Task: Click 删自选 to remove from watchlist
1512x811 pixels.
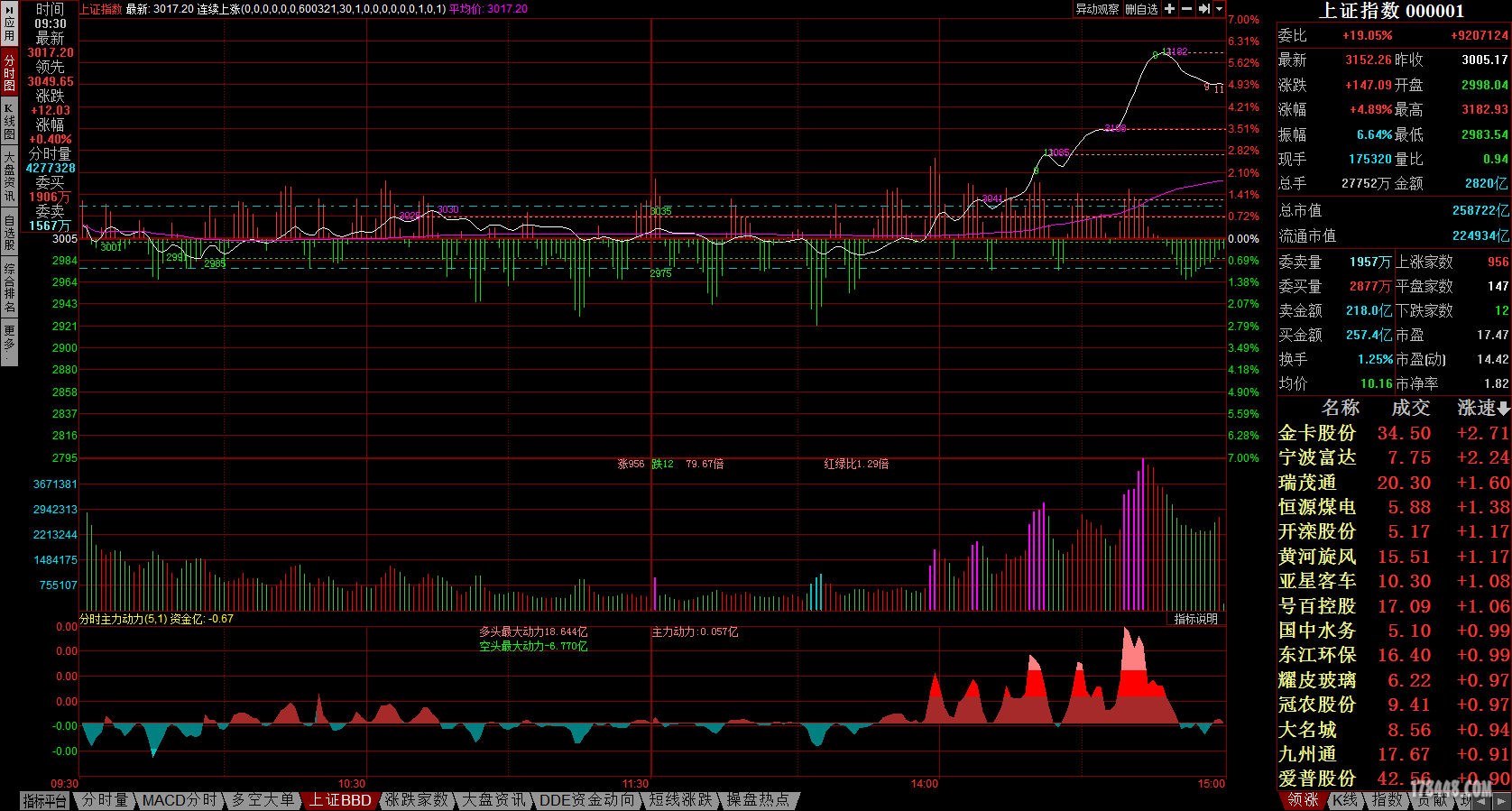Action: (1141, 9)
